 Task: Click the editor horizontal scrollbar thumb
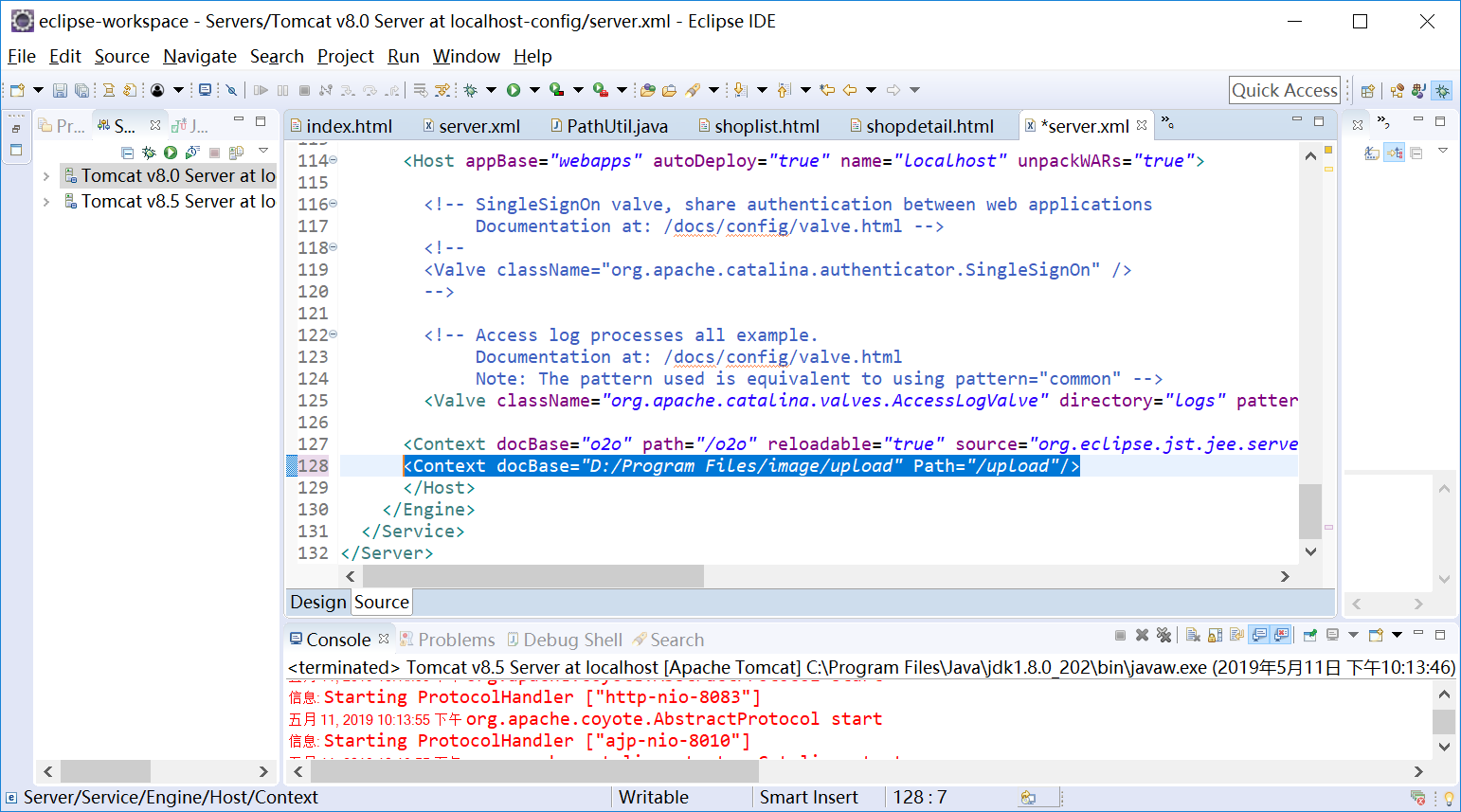[x=533, y=576]
